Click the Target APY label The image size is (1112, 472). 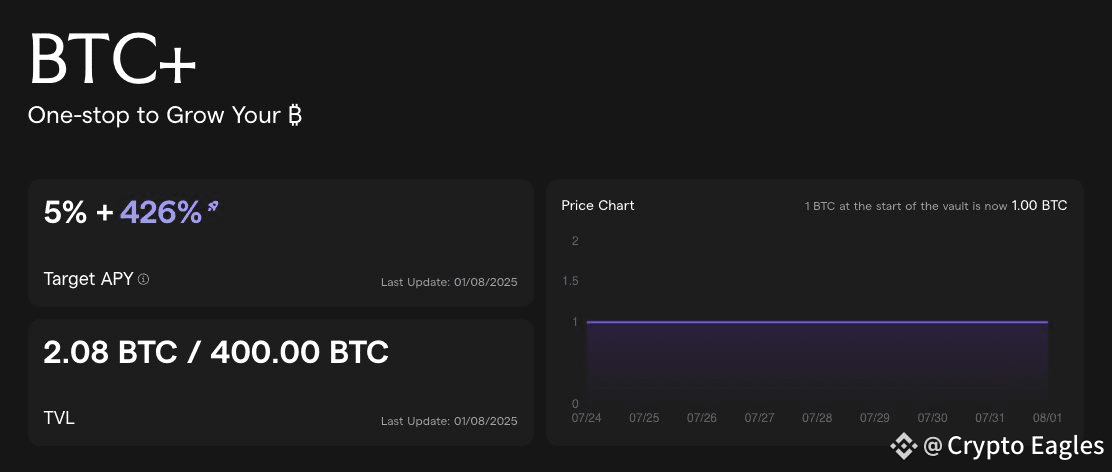[x=89, y=279]
